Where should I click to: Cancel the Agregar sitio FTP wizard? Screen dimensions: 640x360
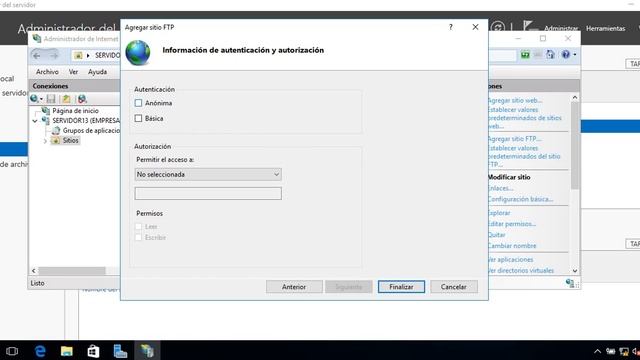[x=453, y=287]
